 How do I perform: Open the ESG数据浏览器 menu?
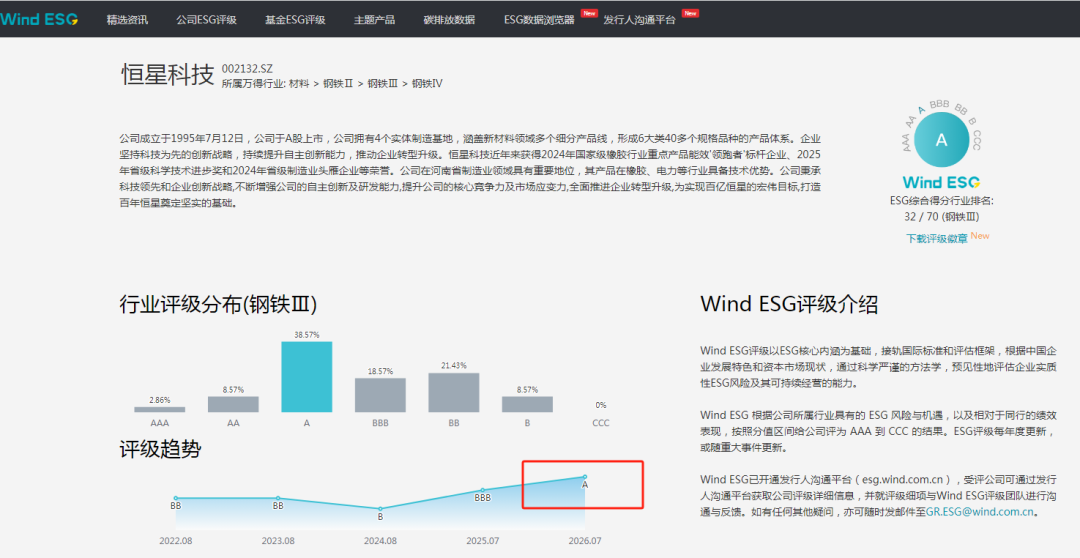[x=539, y=20]
